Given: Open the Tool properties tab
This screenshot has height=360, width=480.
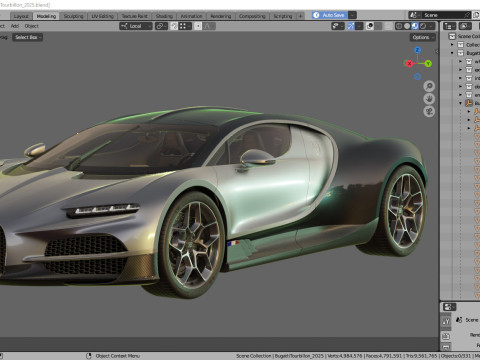Looking at the screenshot, I should (446, 321).
